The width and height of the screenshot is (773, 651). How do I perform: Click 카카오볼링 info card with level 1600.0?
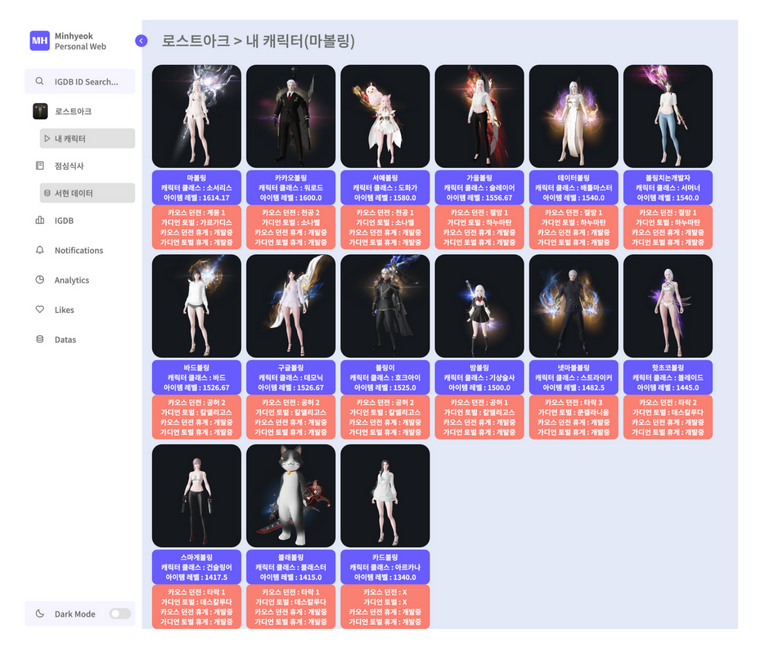[x=291, y=187]
